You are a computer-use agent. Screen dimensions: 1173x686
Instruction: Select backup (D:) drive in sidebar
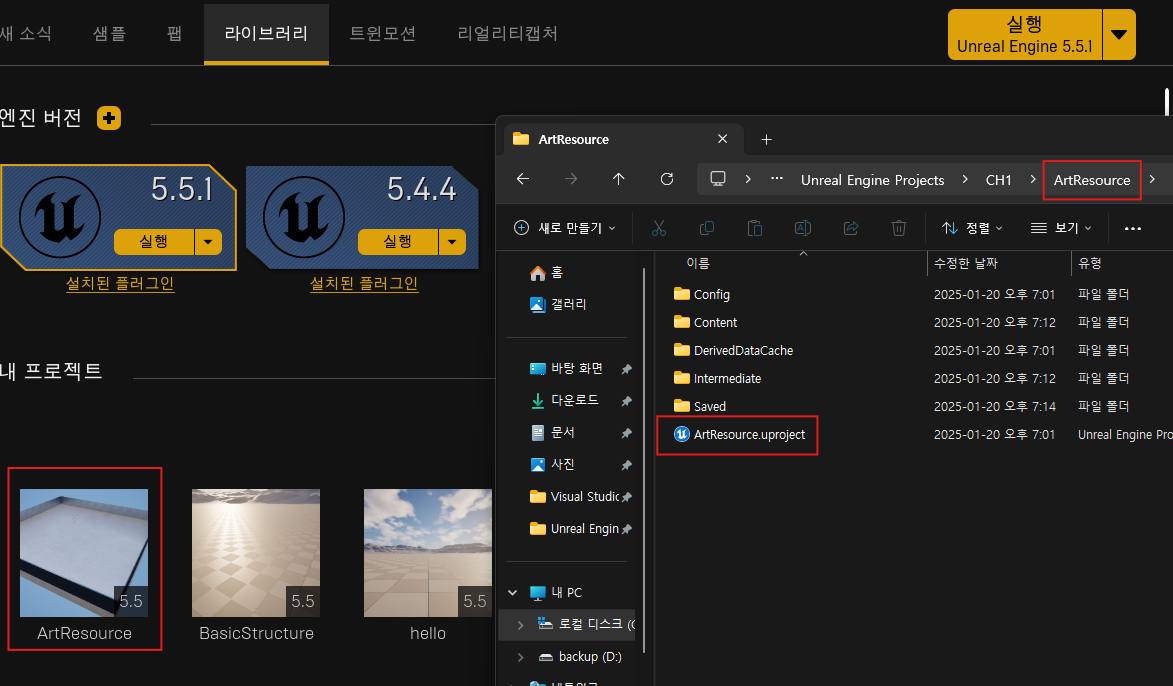click(580, 657)
